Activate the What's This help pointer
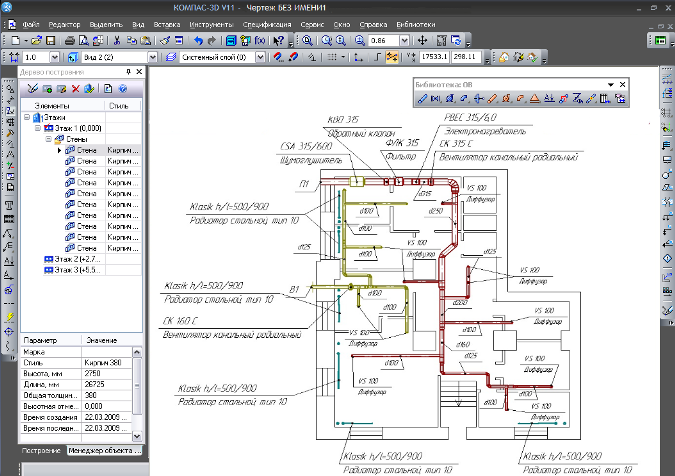This screenshot has width=675, height=476. tap(279, 40)
